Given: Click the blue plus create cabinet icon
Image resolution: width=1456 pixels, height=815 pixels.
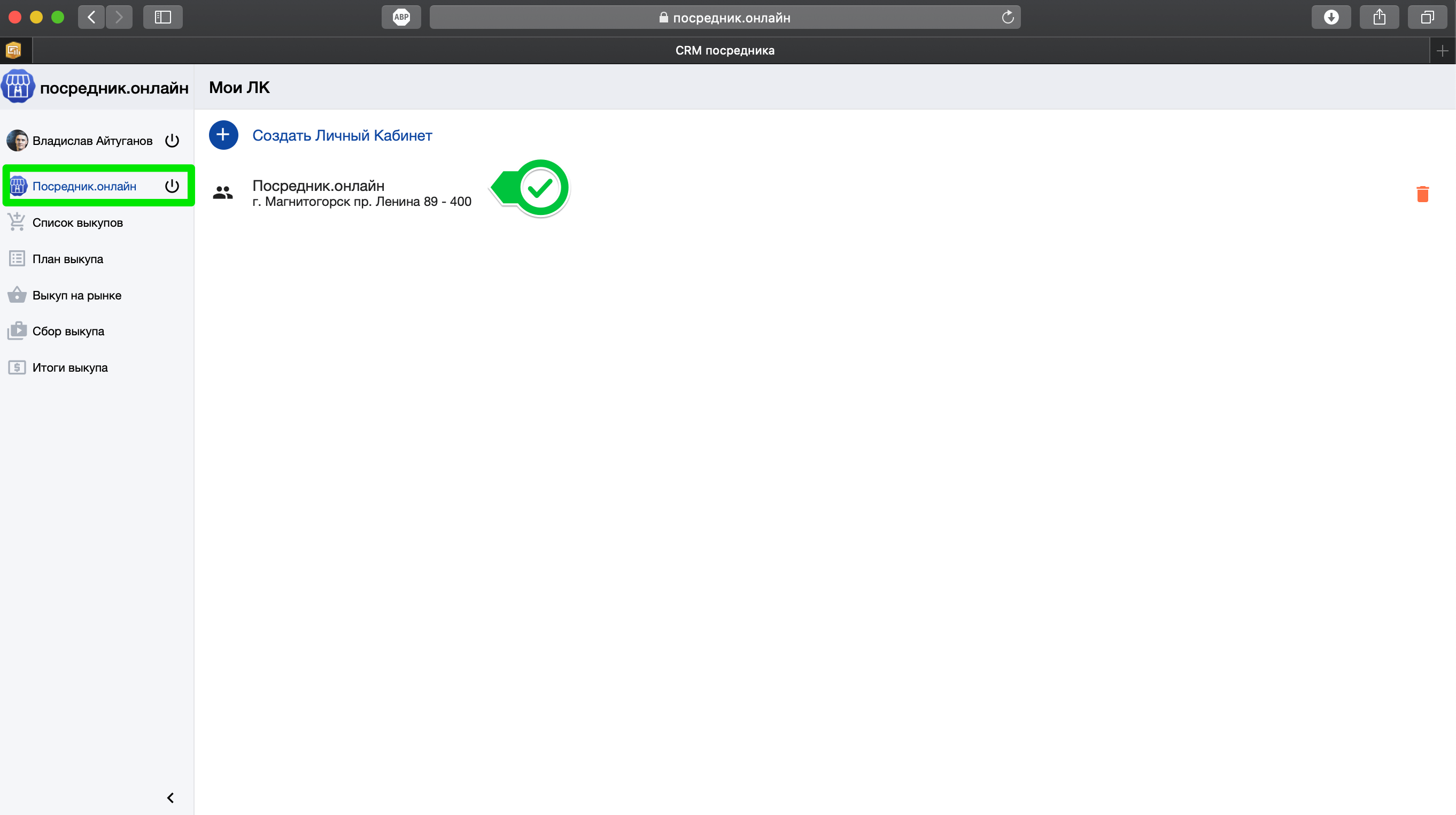Looking at the screenshot, I should click(223, 135).
